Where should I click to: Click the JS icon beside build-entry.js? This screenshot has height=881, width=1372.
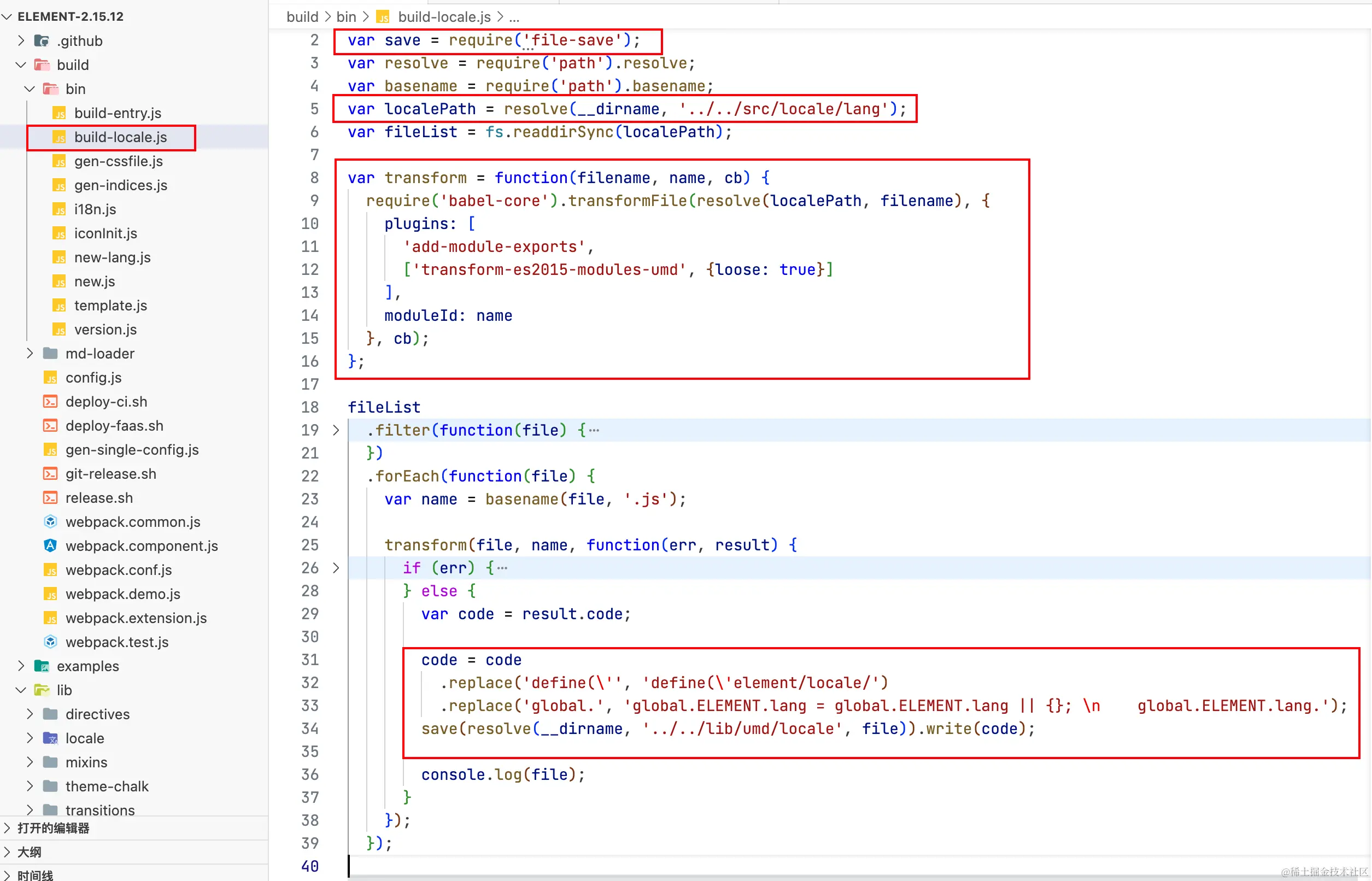point(59,113)
